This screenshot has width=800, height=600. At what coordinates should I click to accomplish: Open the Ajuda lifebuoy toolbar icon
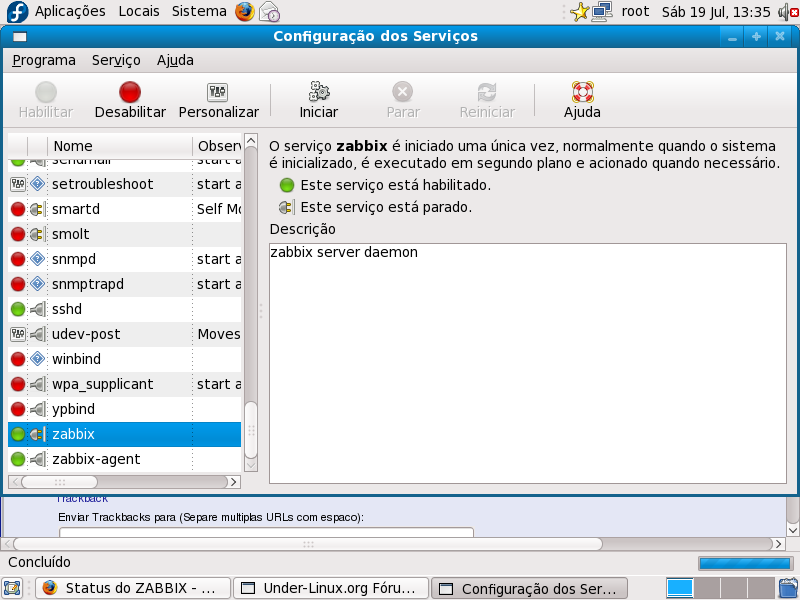582,92
